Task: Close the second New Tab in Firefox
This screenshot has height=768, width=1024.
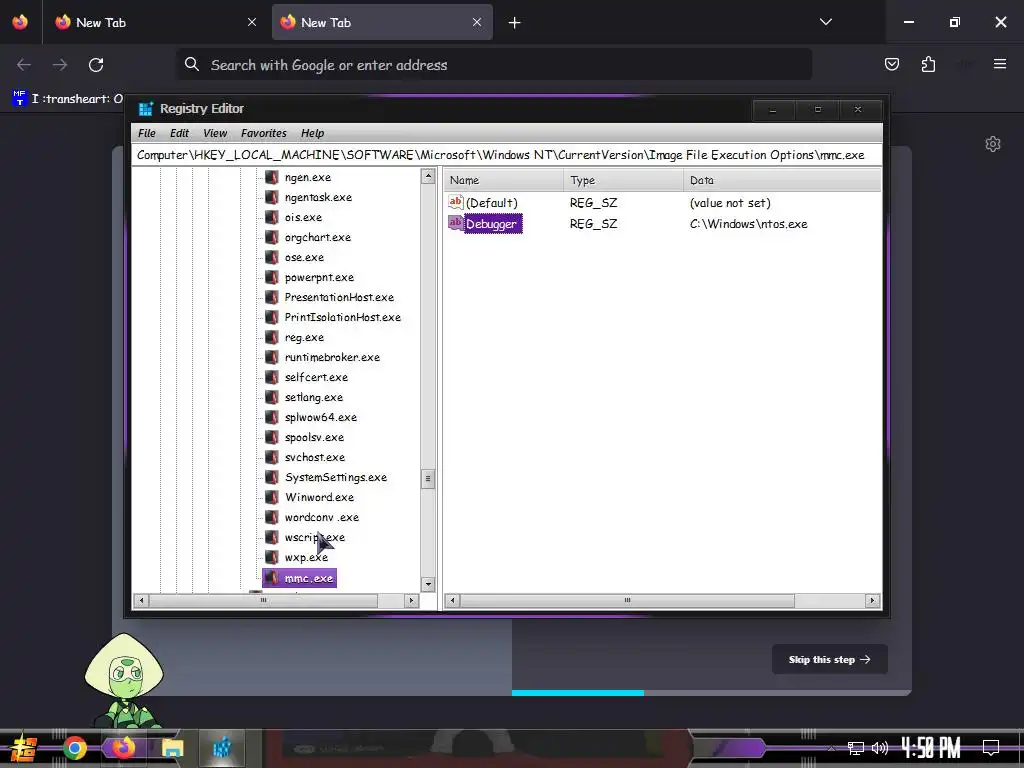Action: 477,22
